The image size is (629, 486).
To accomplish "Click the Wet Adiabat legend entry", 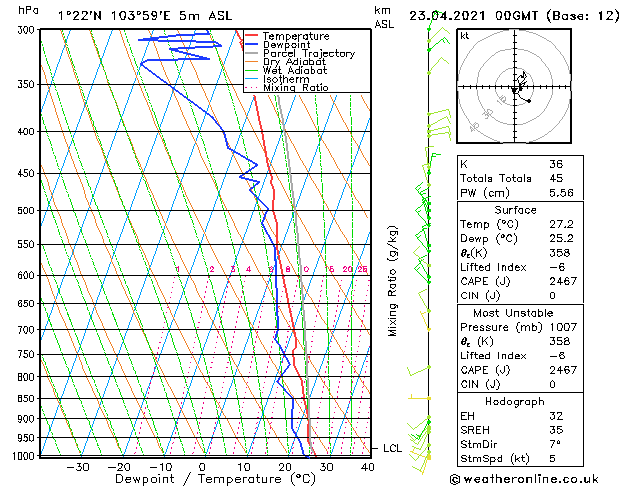I will (295, 70).
